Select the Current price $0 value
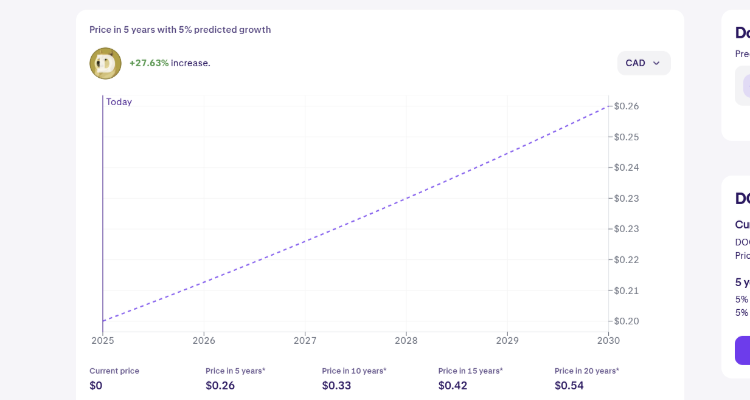750x400 pixels. (x=96, y=385)
